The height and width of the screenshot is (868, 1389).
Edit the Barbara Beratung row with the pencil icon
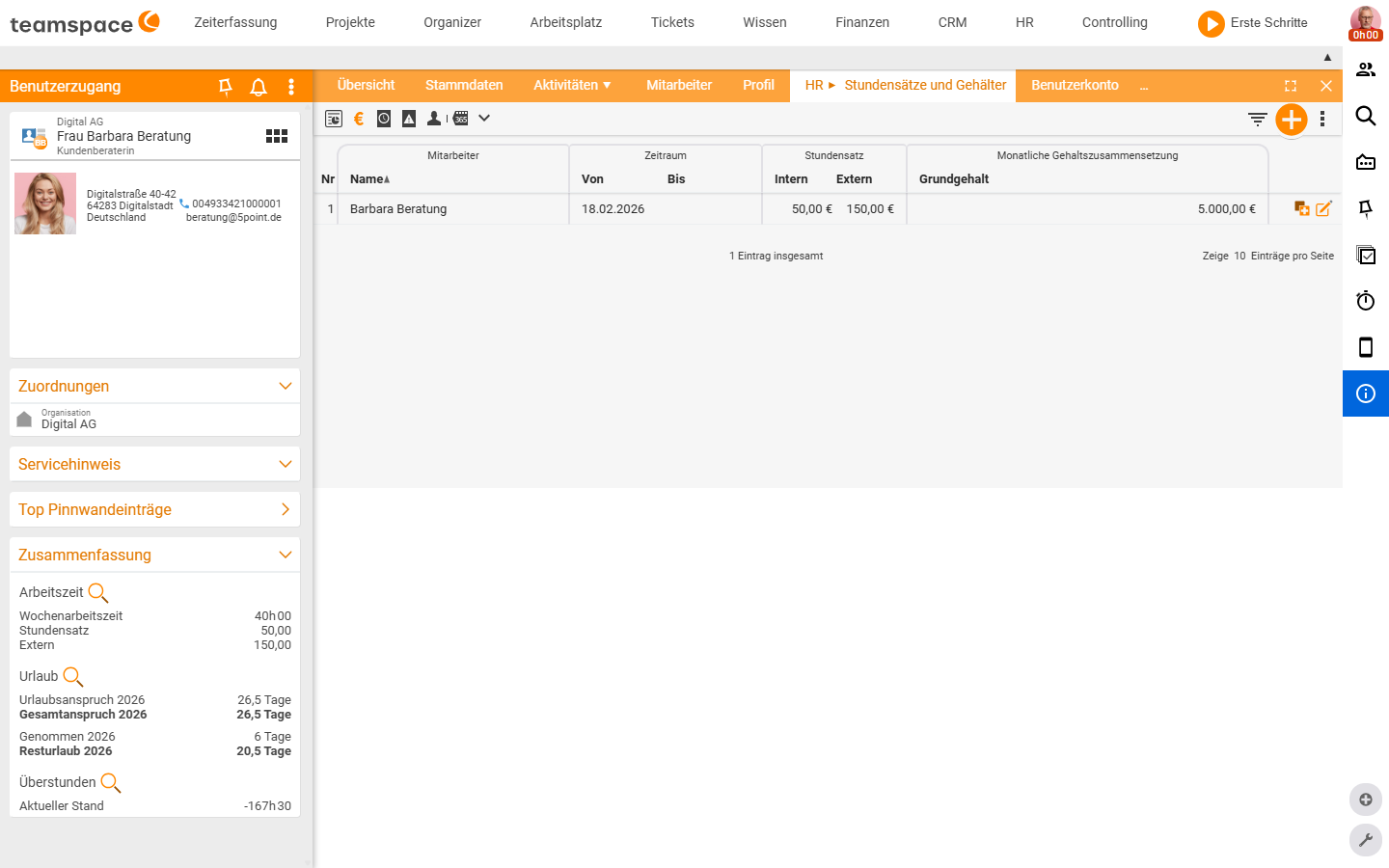coord(1323,208)
